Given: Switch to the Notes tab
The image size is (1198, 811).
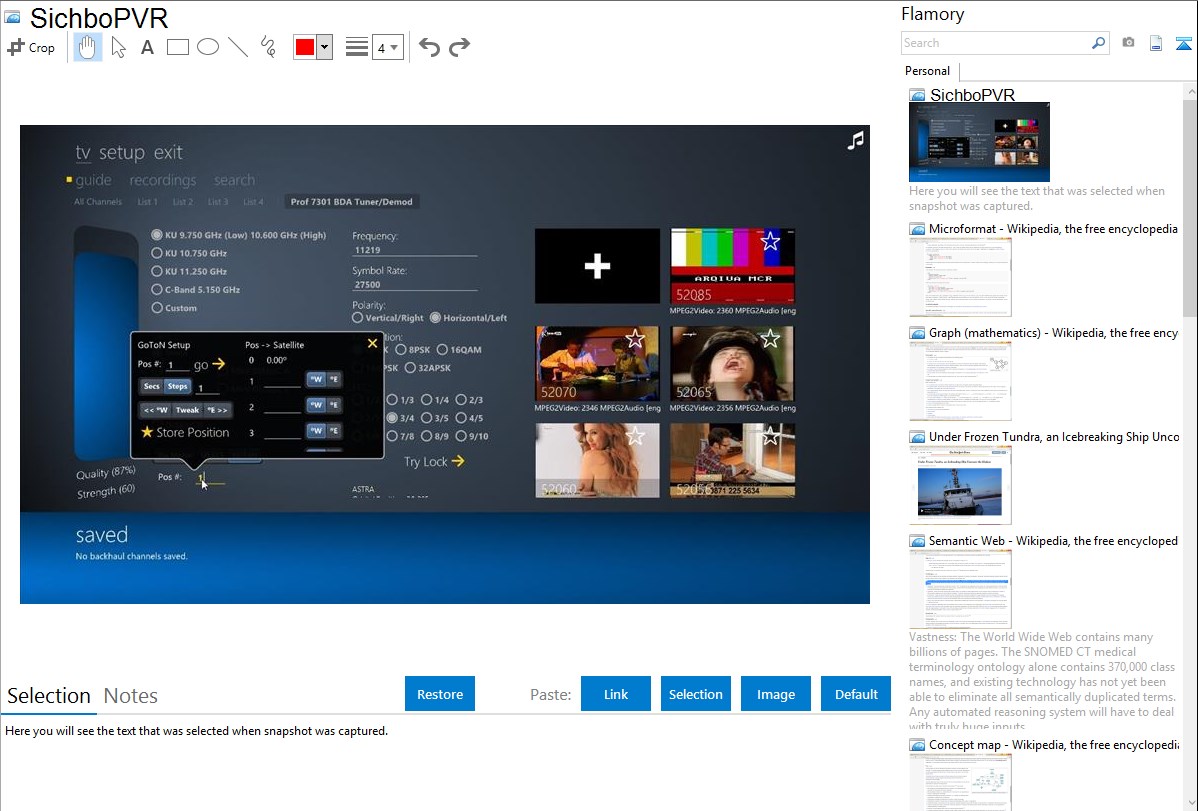Looking at the screenshot, I should pyautogui.click(x=131, y=696).
